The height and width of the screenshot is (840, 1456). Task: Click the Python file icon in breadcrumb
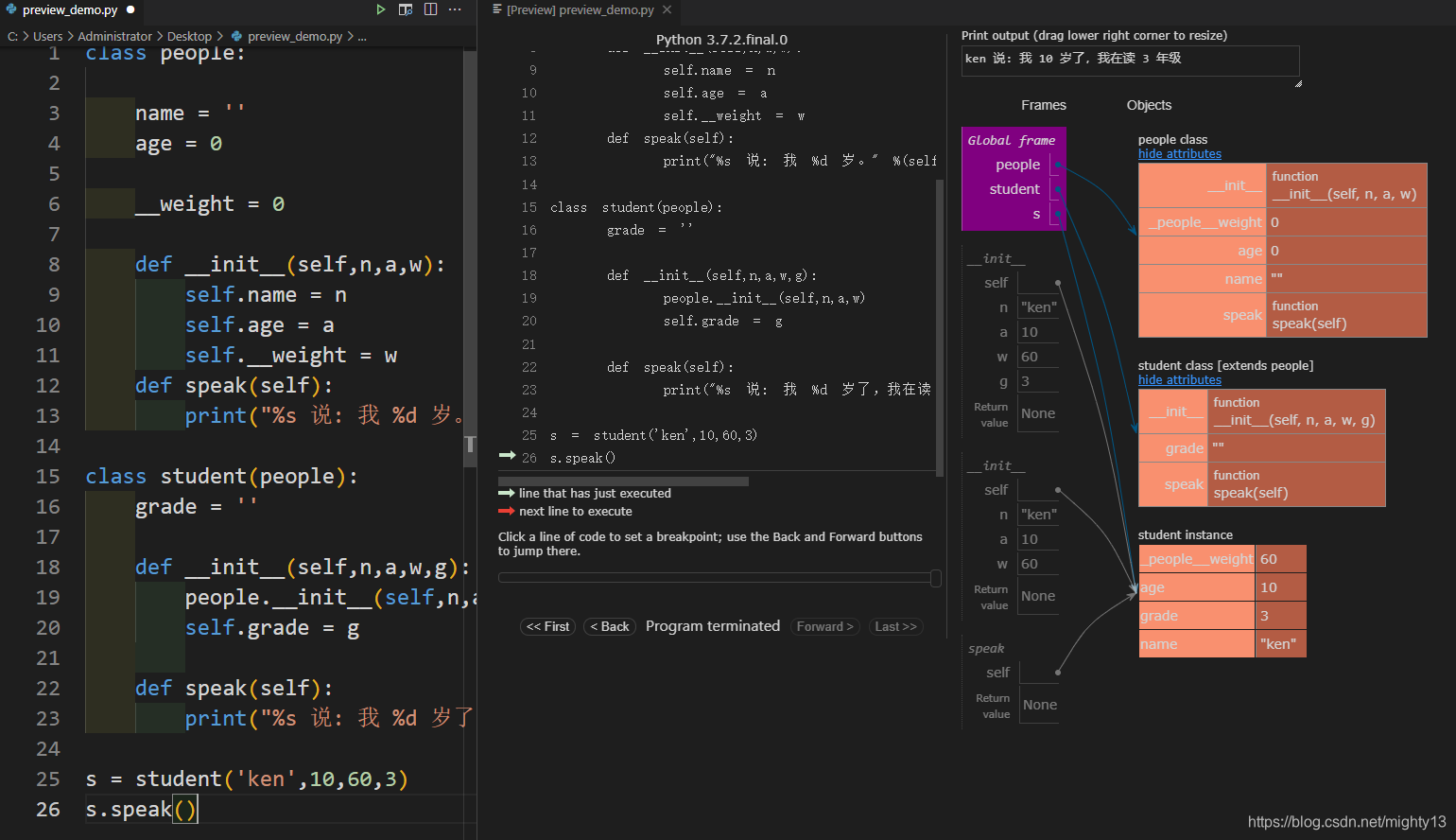click(236, 36)
